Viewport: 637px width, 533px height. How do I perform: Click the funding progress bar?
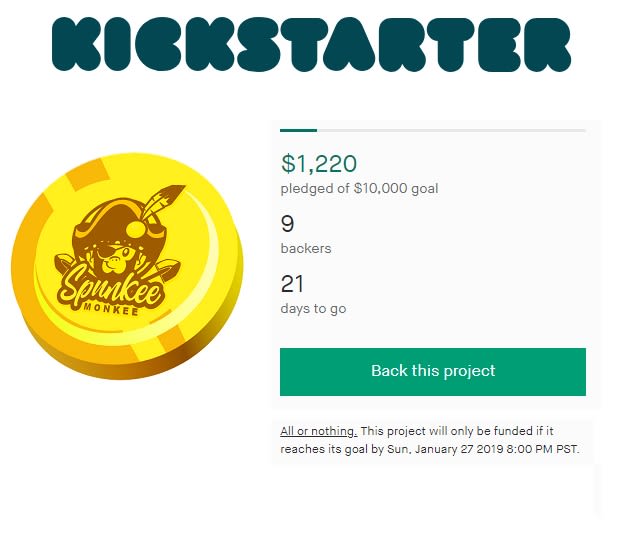coord(433,130)
